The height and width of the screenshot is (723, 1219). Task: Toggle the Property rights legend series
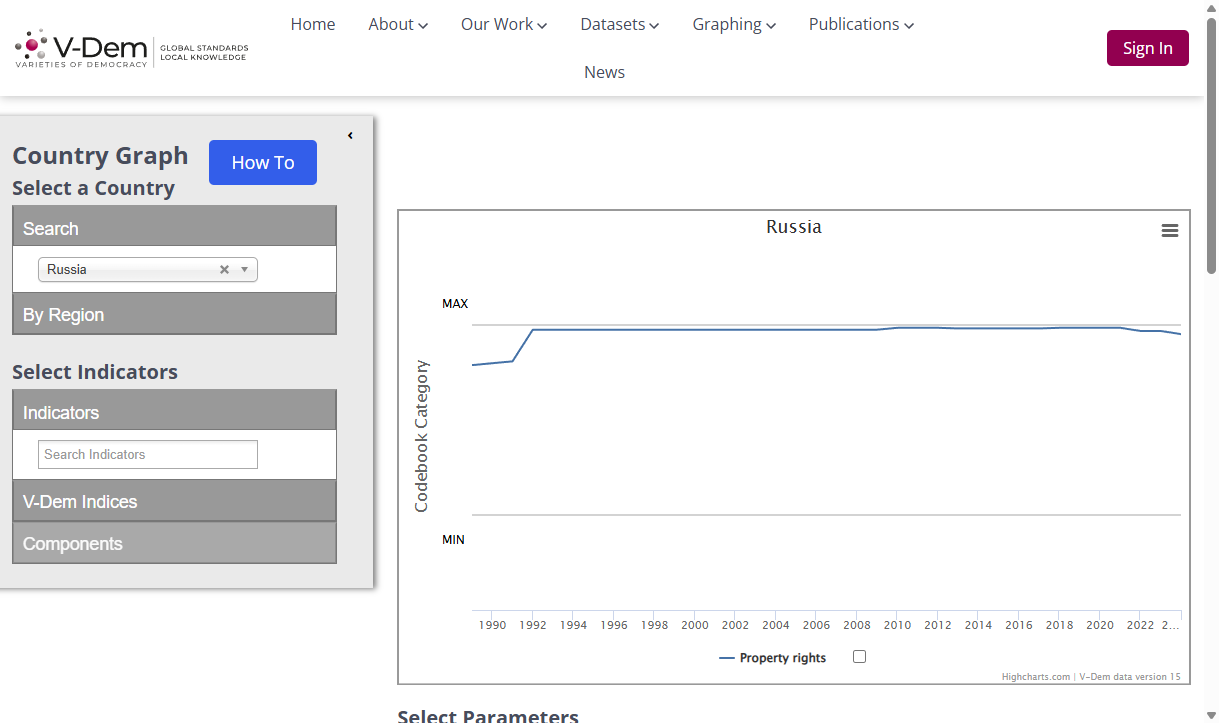(772, 658)
